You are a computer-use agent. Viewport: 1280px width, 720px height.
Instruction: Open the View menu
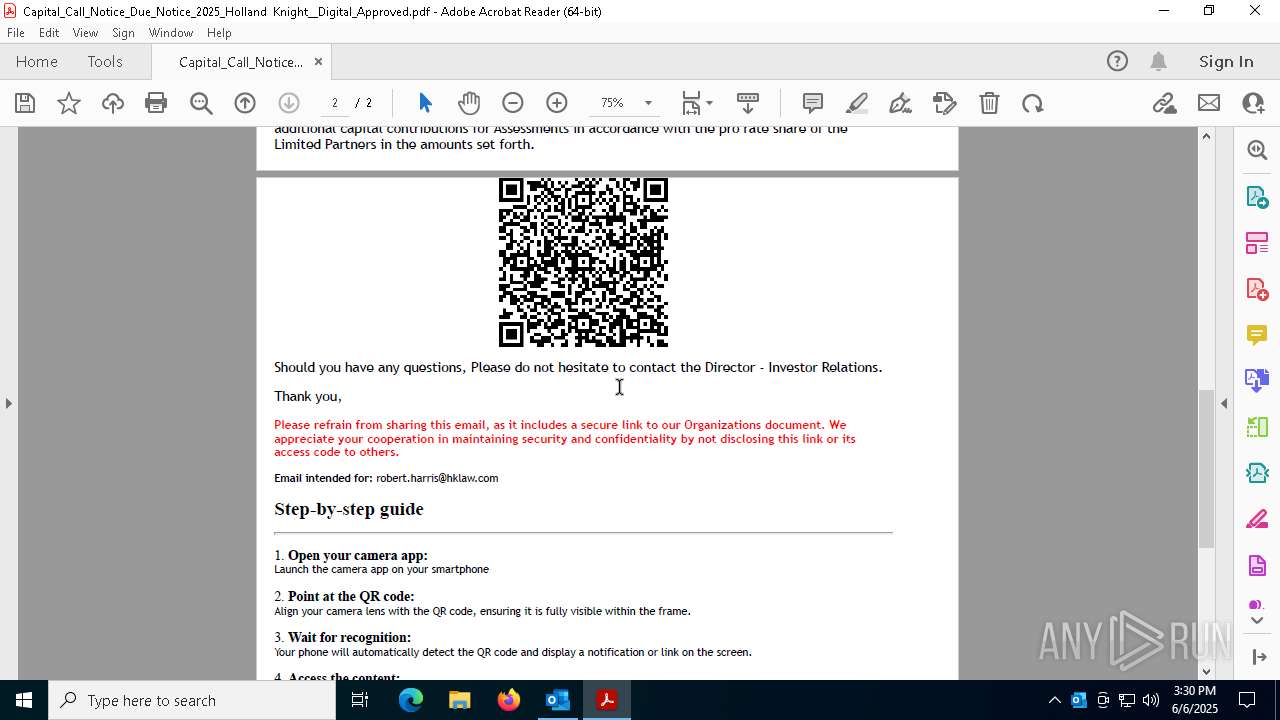click(85, 33)
